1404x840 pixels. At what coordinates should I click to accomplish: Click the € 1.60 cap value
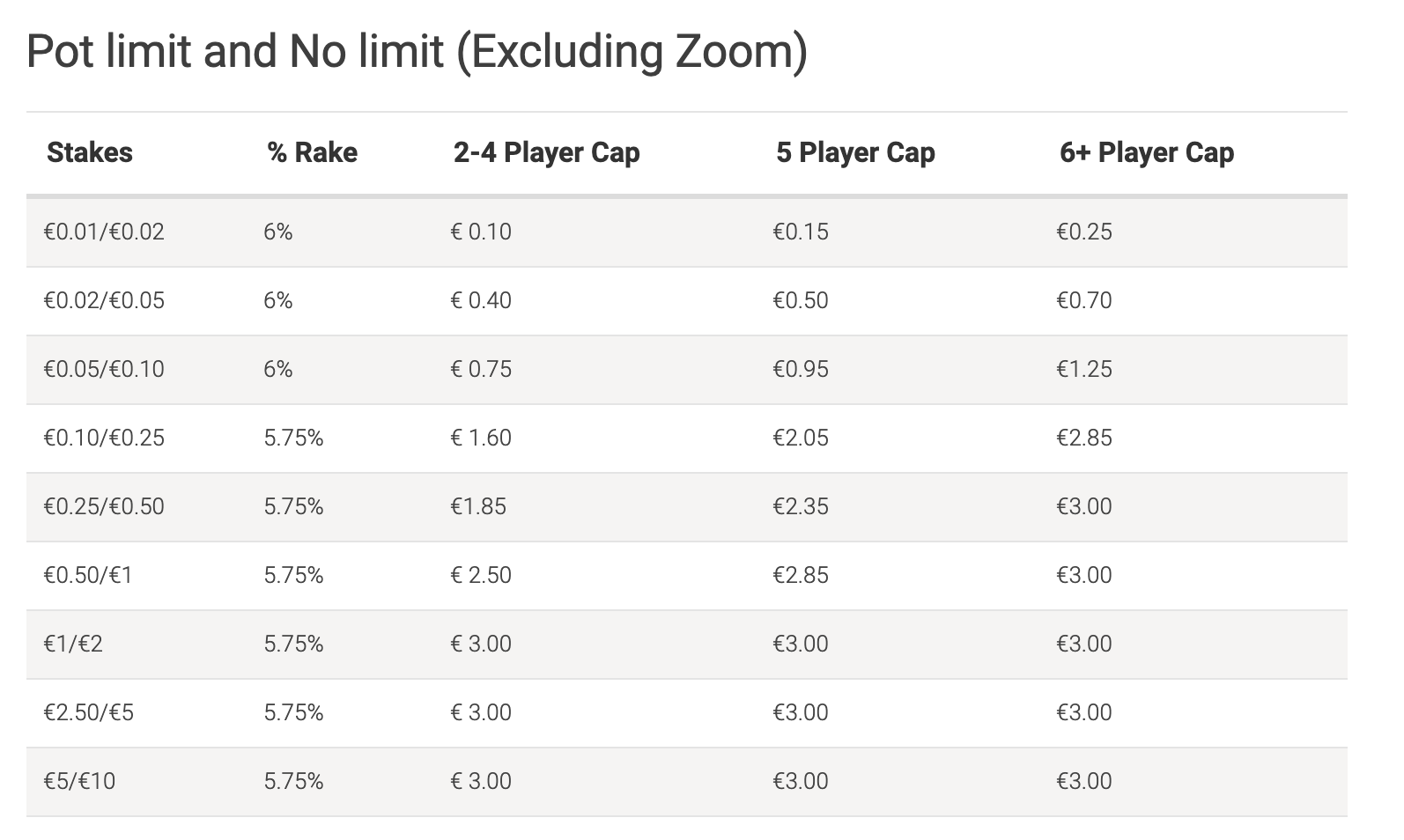coord(481,438)
